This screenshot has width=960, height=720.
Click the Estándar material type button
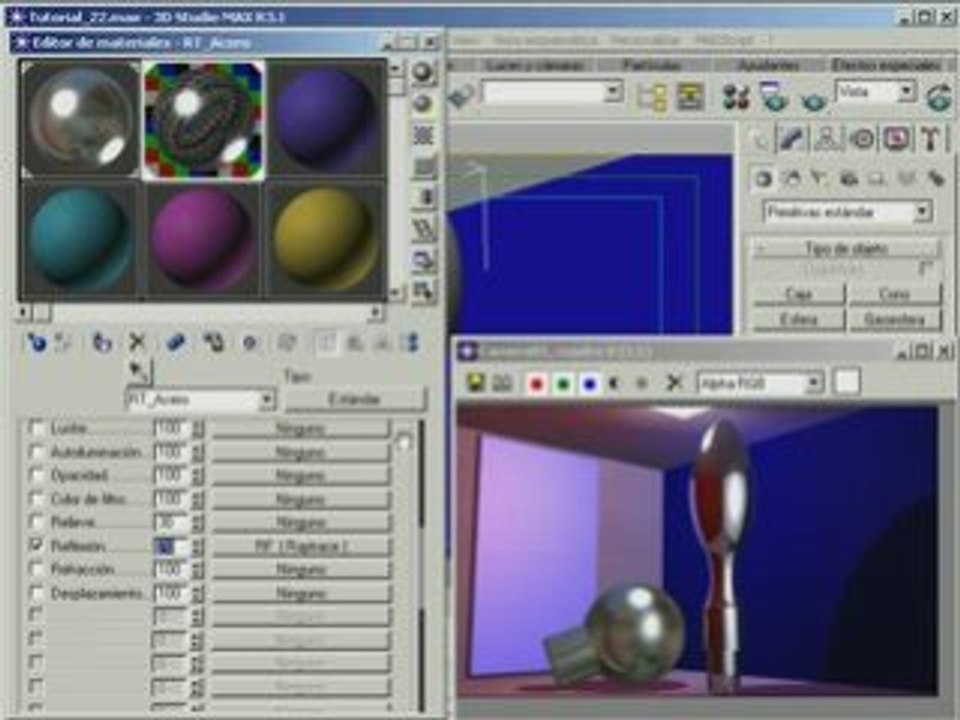point(355,400)
